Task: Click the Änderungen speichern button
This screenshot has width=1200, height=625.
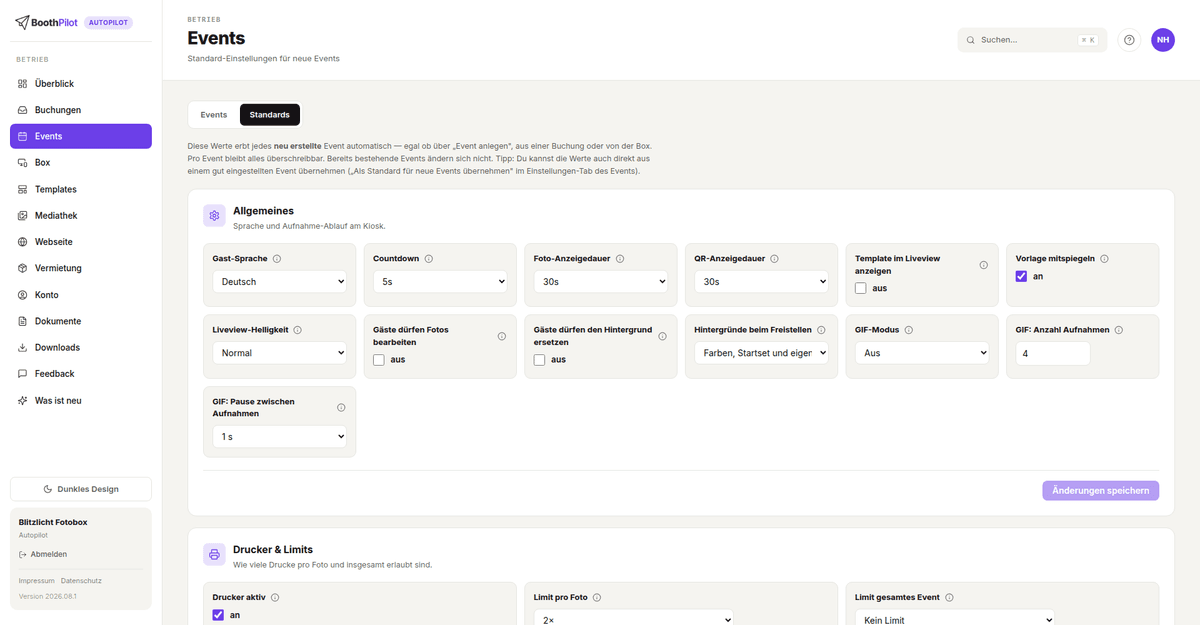Action: point(1101,490)
